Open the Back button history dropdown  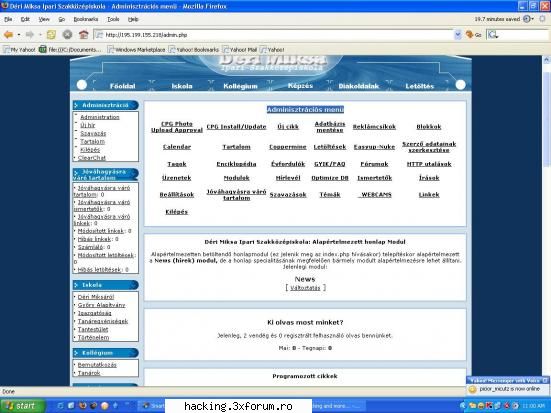click(19, 34)
